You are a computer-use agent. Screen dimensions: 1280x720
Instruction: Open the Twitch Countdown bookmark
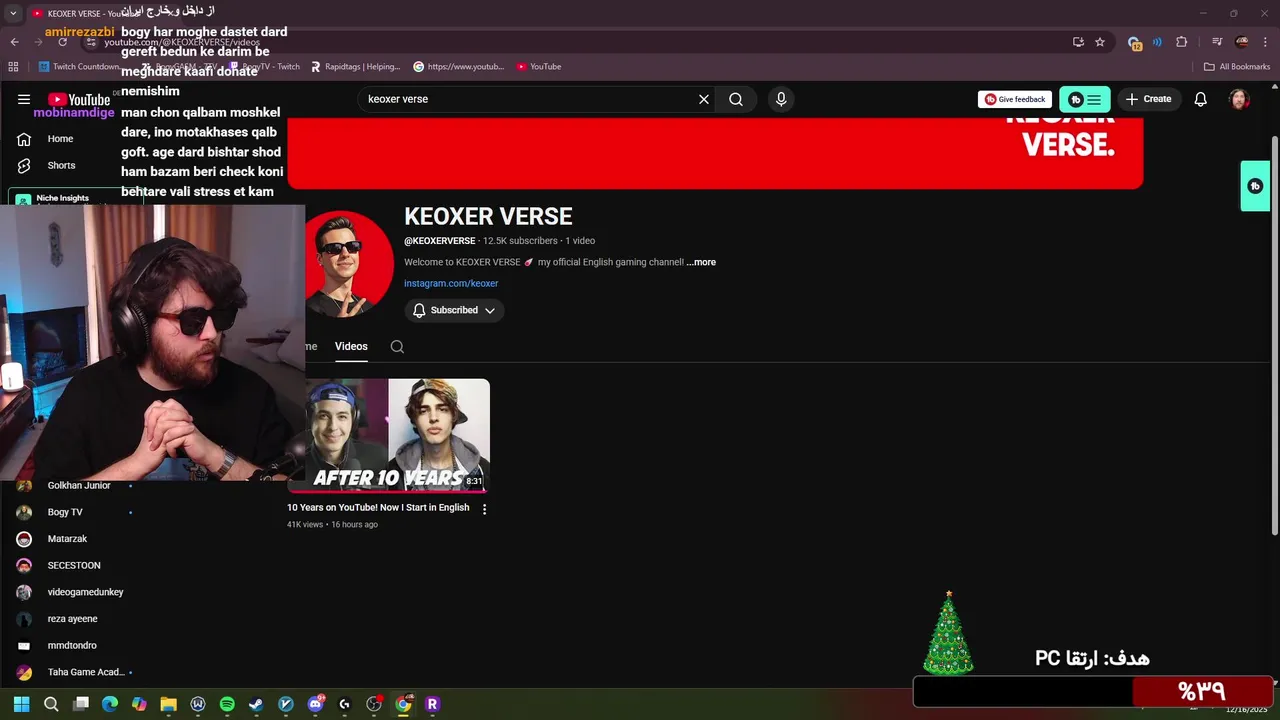(78, 67)
